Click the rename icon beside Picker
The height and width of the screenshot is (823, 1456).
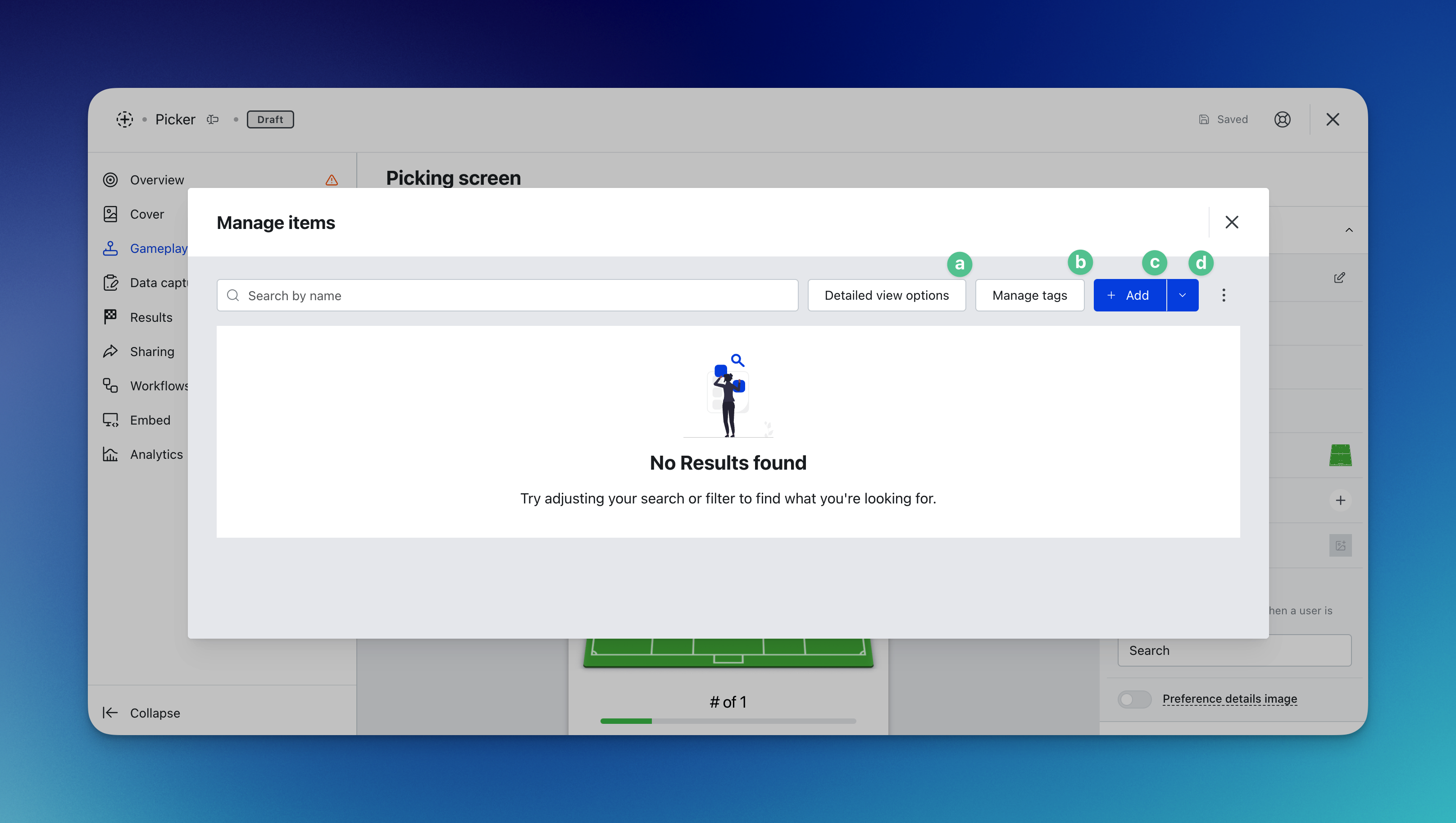click(213, 119)
